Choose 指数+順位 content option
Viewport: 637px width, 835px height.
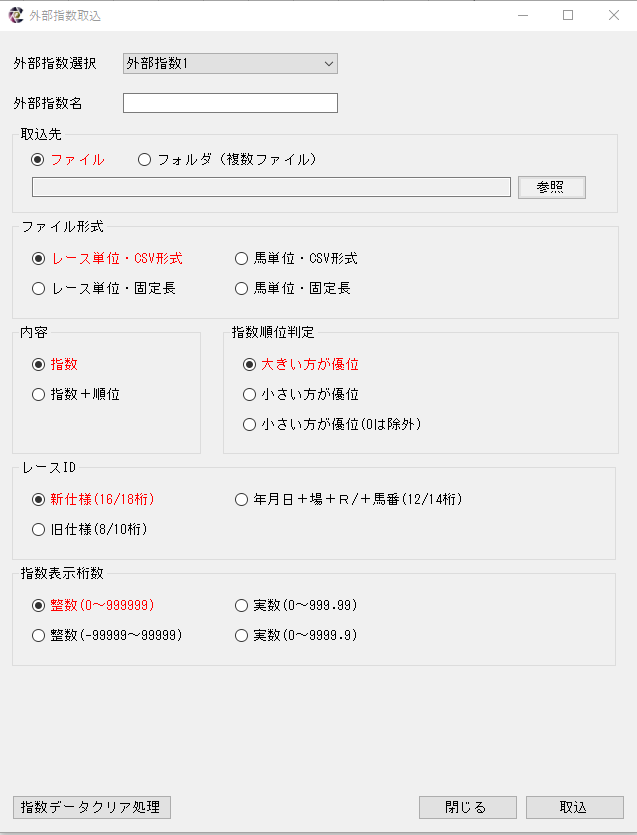(39, 394)
